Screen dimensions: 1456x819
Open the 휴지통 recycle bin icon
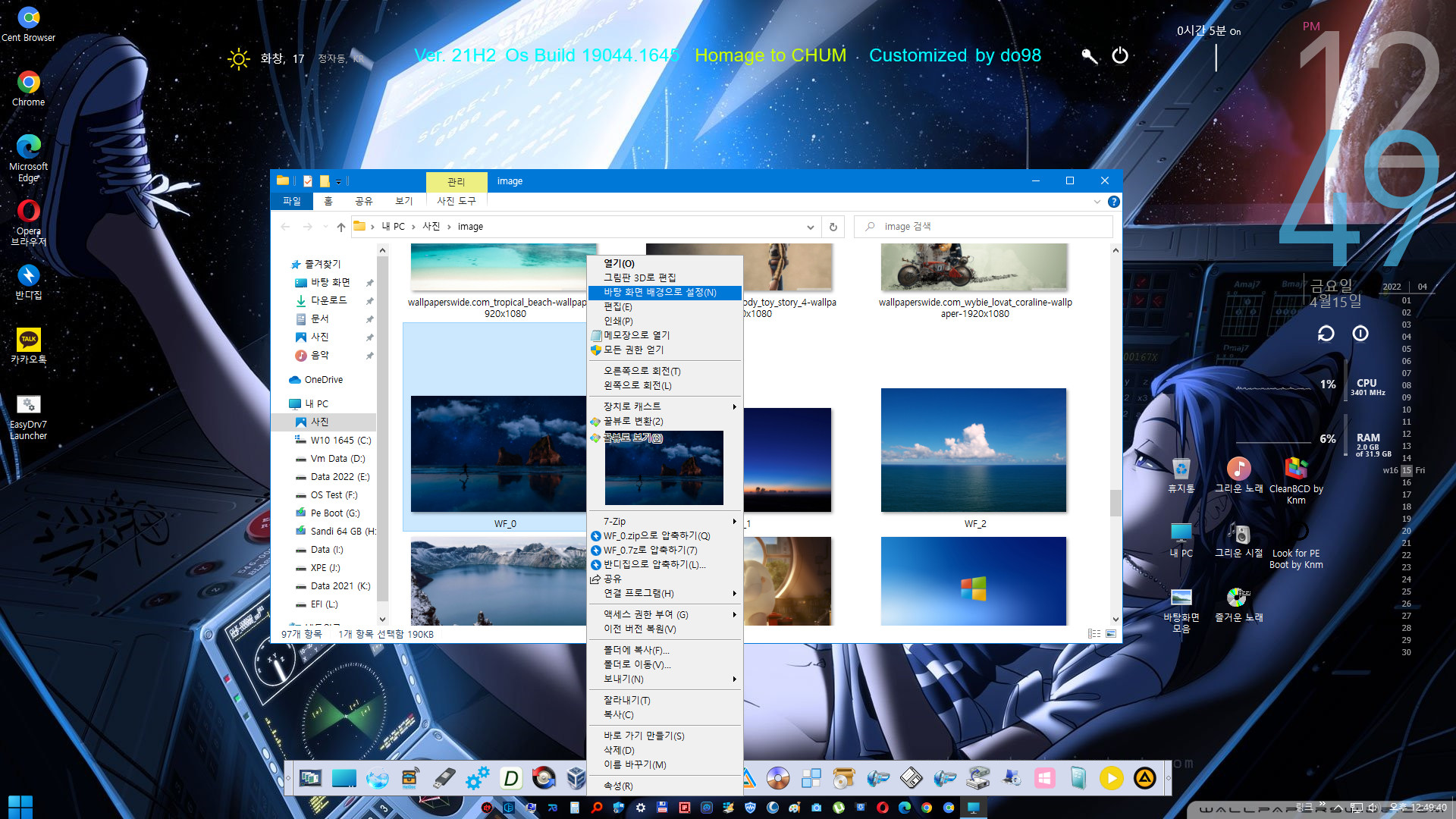1181,475
